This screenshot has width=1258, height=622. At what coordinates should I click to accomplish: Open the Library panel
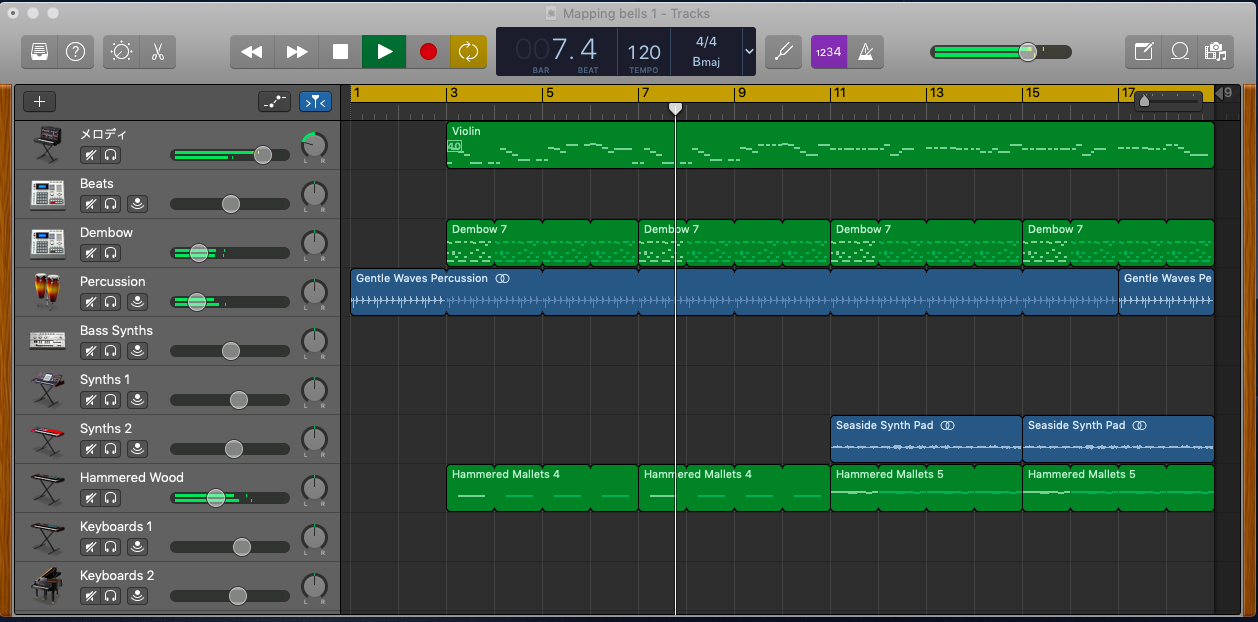41,51
